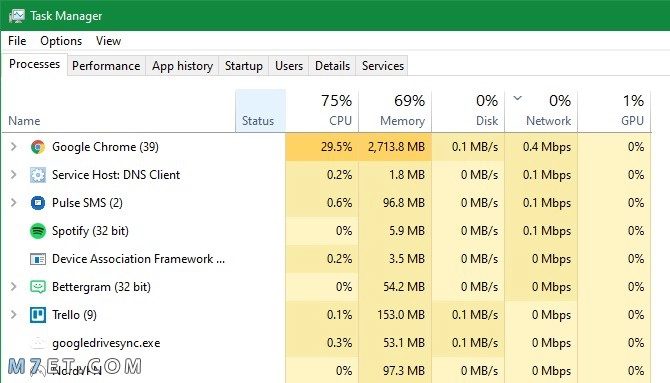670x383 pixels.
Task: Expand the Trello (9) process group
Action: pos(14,315)
